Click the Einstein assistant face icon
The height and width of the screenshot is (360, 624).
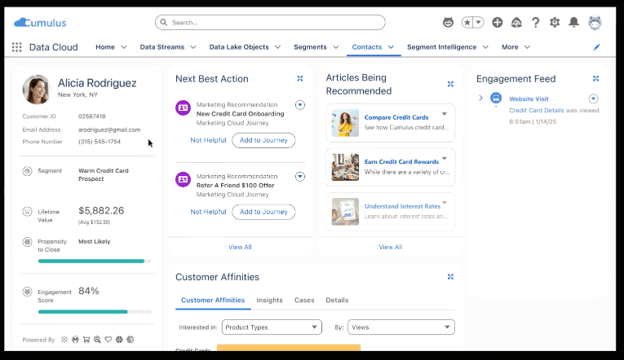pos(448,22)
